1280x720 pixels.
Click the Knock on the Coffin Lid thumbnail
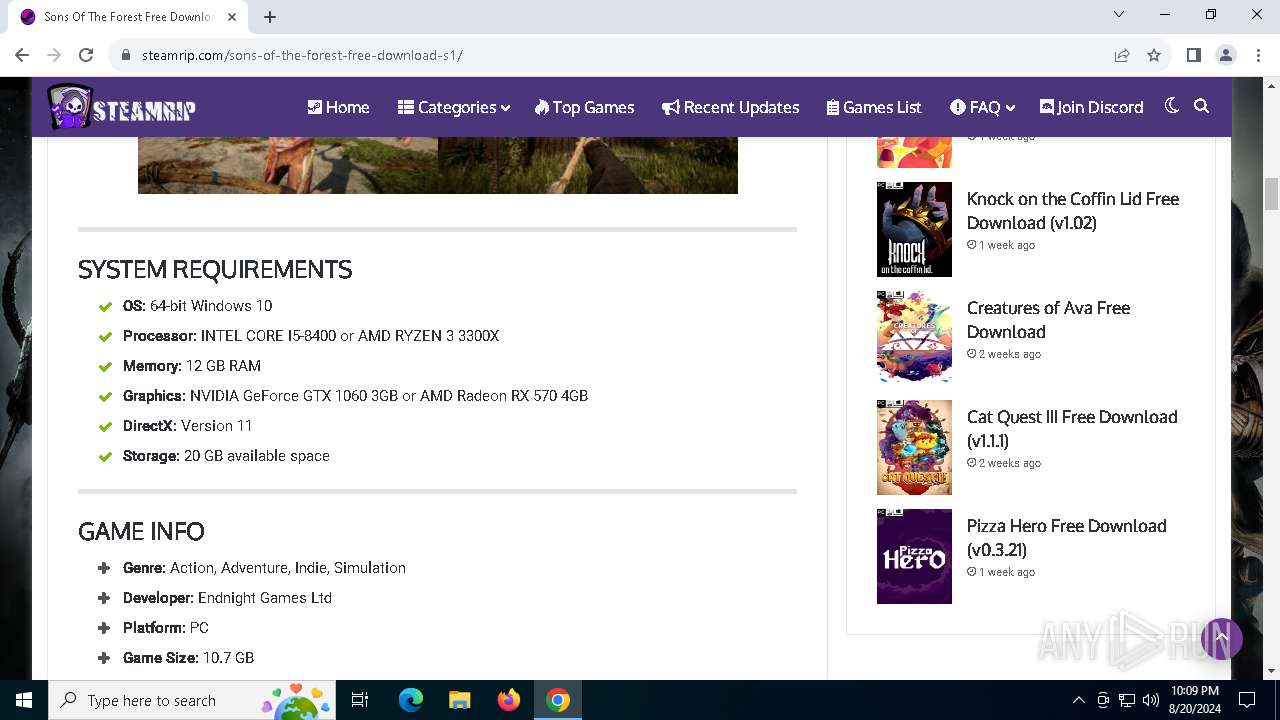coord(914,229)
